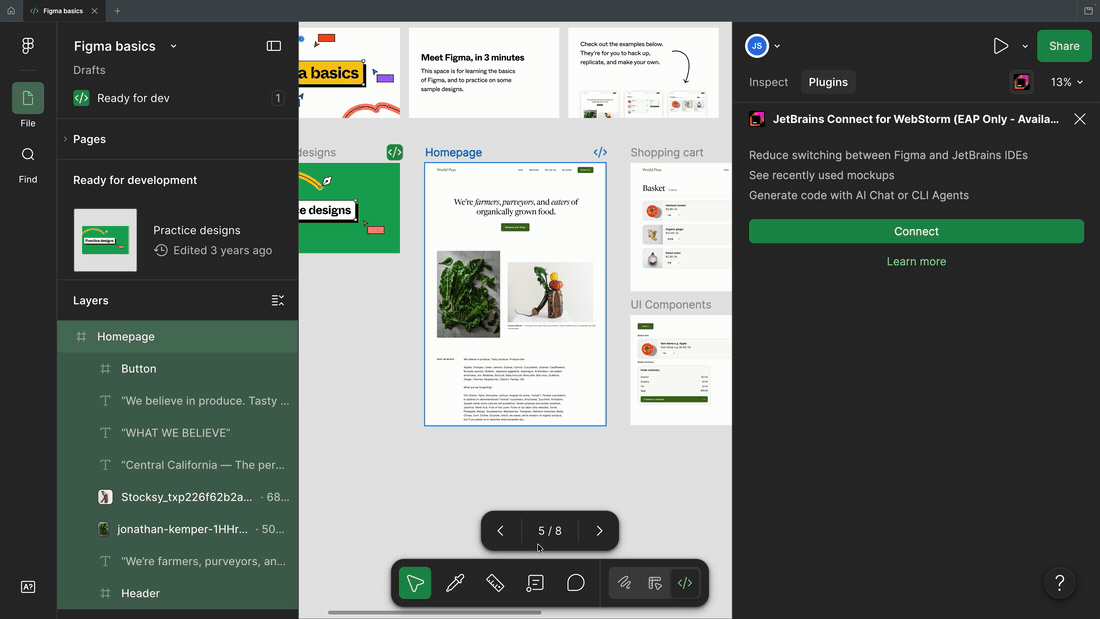The width and height of the screenshot is (1100, 619).
Task: Select the Annotation tool in toolbar
Action: click(535, 583)
